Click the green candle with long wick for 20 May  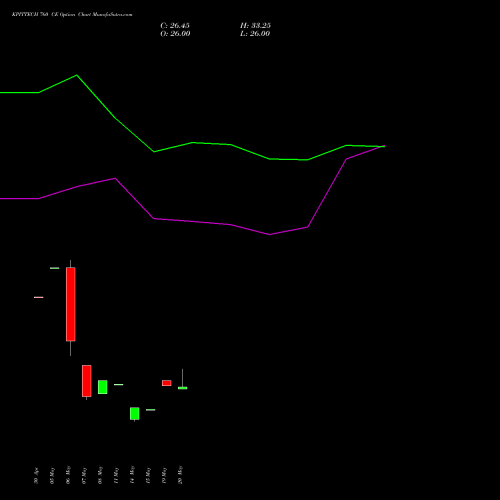(x=183, y=388)
